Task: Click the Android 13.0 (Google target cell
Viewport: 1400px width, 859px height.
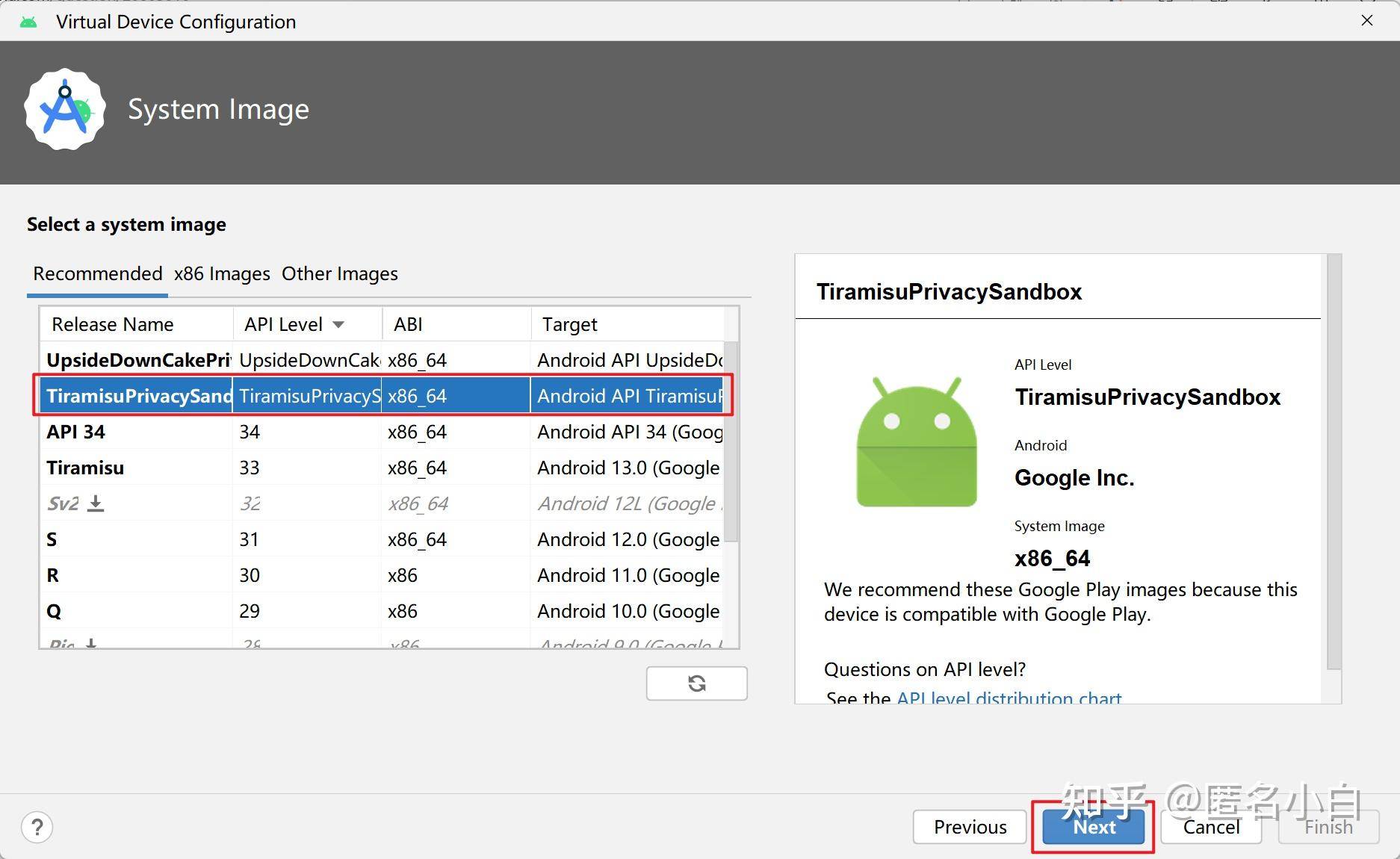Action: tap(628, 468)
